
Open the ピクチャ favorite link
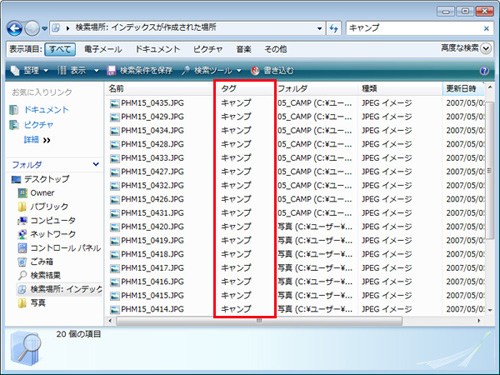pos(39,125)
